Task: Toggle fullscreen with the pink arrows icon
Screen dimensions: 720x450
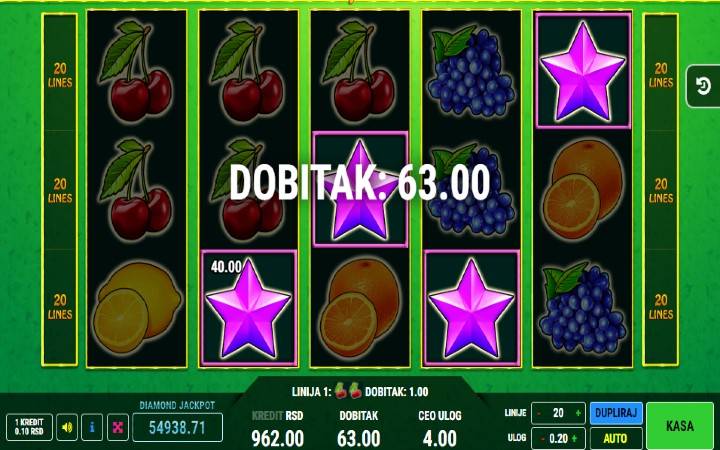Action: pyautogui.click(x=118, y=427)
